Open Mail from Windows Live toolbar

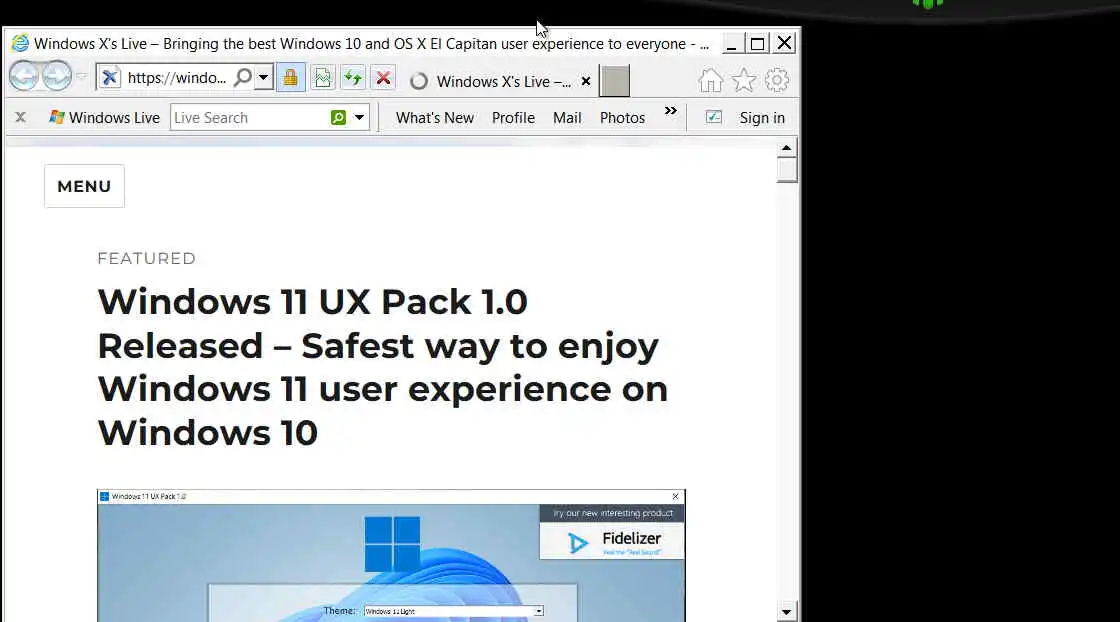(x=567, y=118)
